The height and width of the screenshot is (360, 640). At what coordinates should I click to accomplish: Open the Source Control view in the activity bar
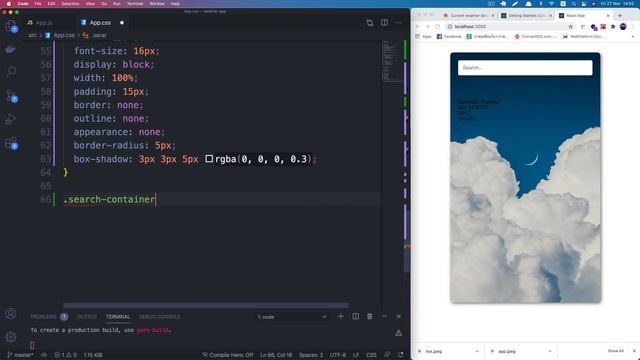(11, 96)
